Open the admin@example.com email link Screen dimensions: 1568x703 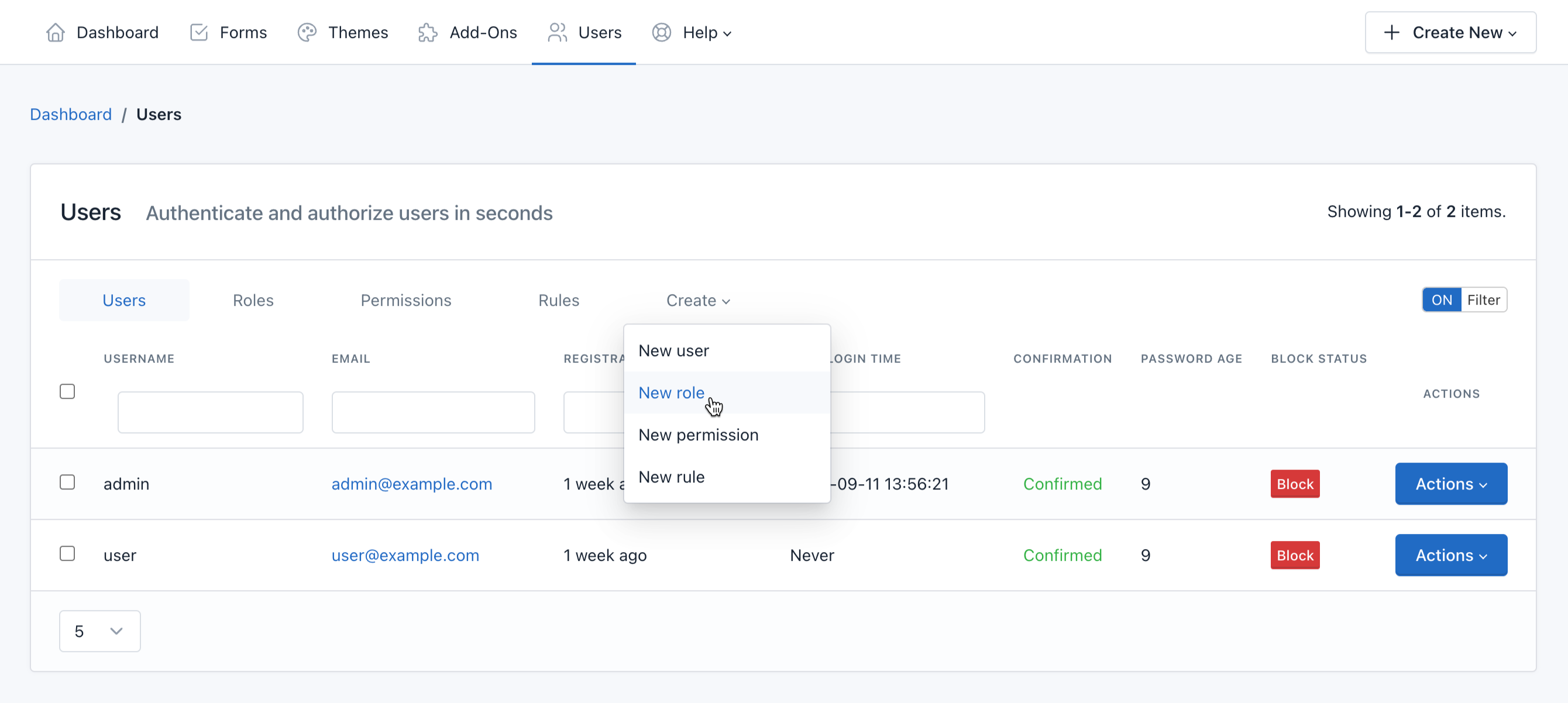point(412,483)
